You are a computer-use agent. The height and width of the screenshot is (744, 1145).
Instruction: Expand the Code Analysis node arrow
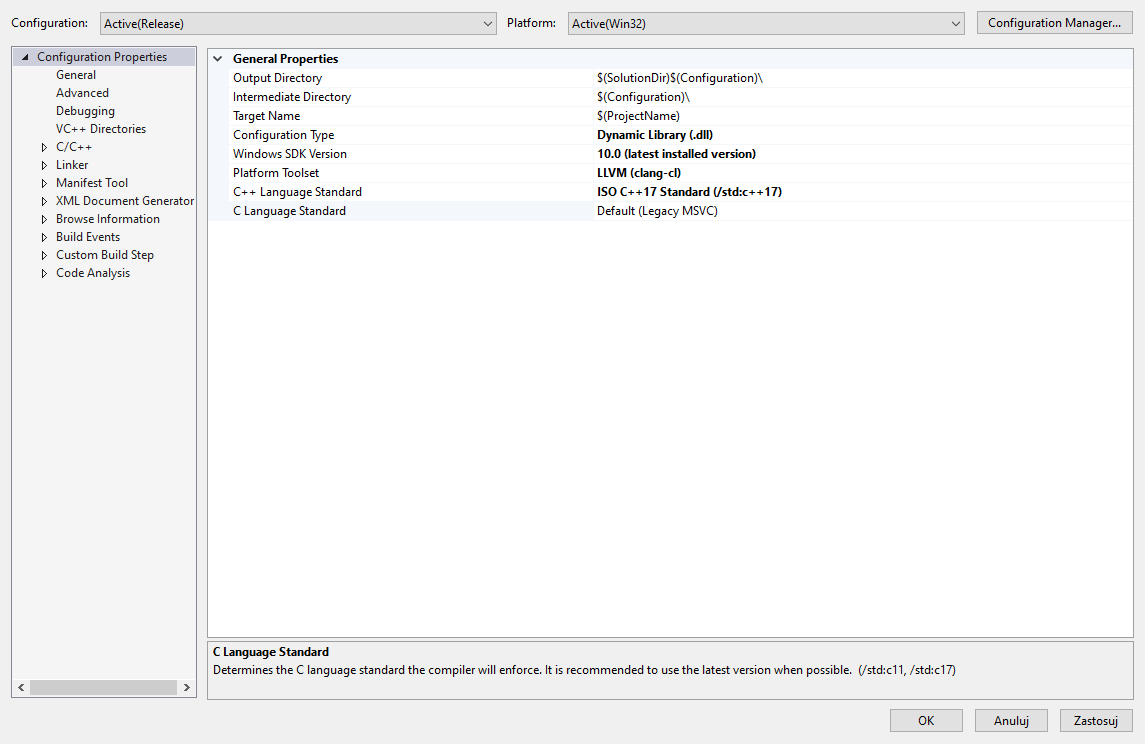(44, 273)
